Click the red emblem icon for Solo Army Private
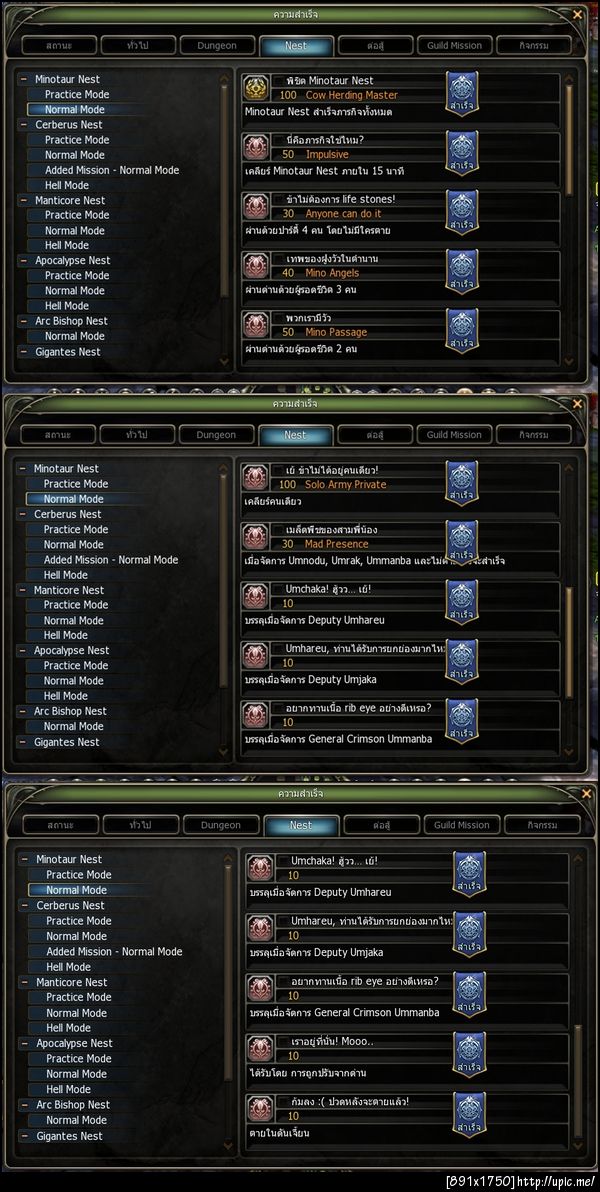 (x=255, y=477)
